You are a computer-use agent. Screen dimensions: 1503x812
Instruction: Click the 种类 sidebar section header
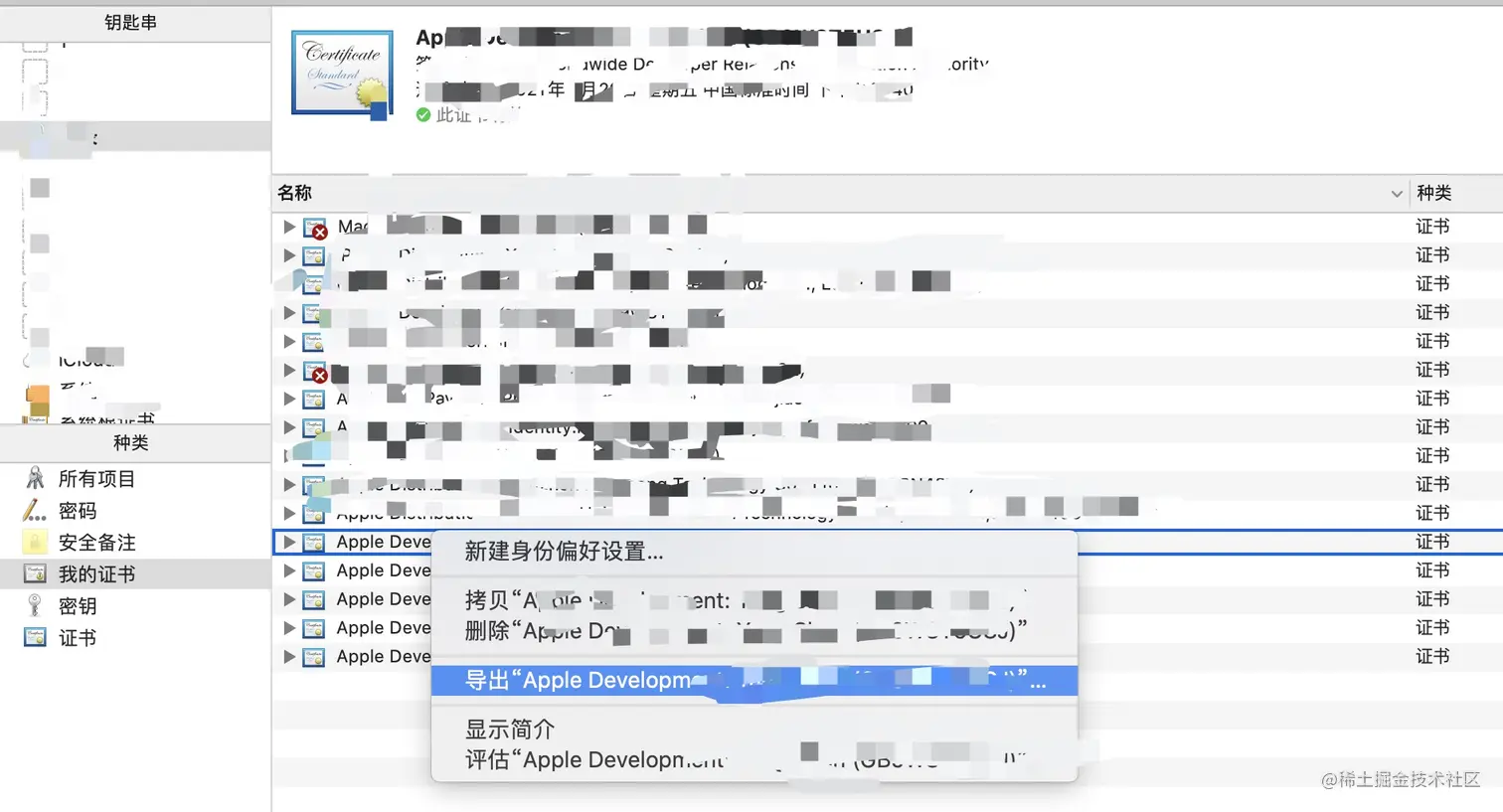point(131,442)
